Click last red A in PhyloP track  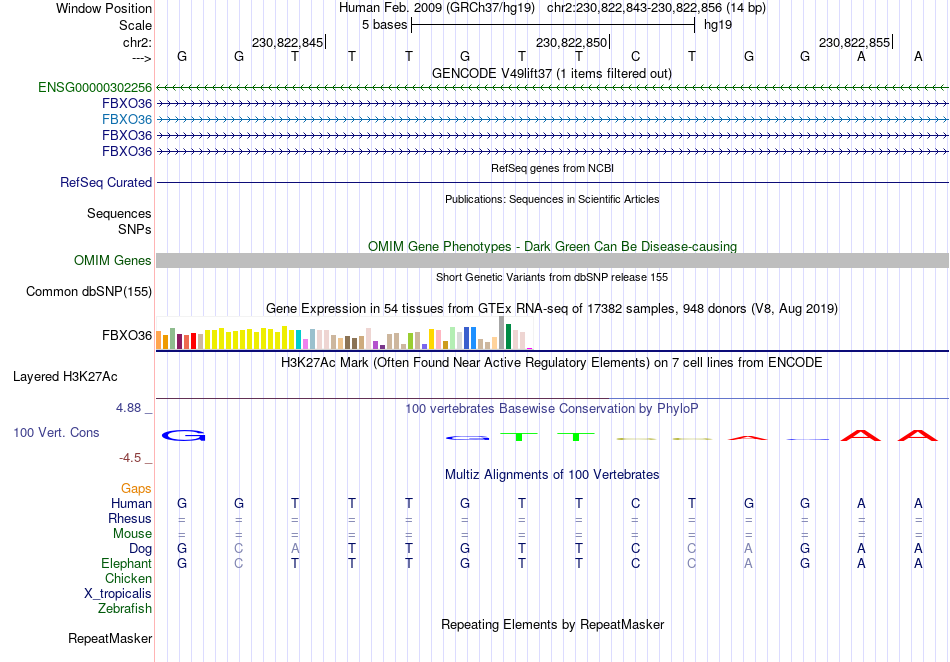[x=917, y=435]
